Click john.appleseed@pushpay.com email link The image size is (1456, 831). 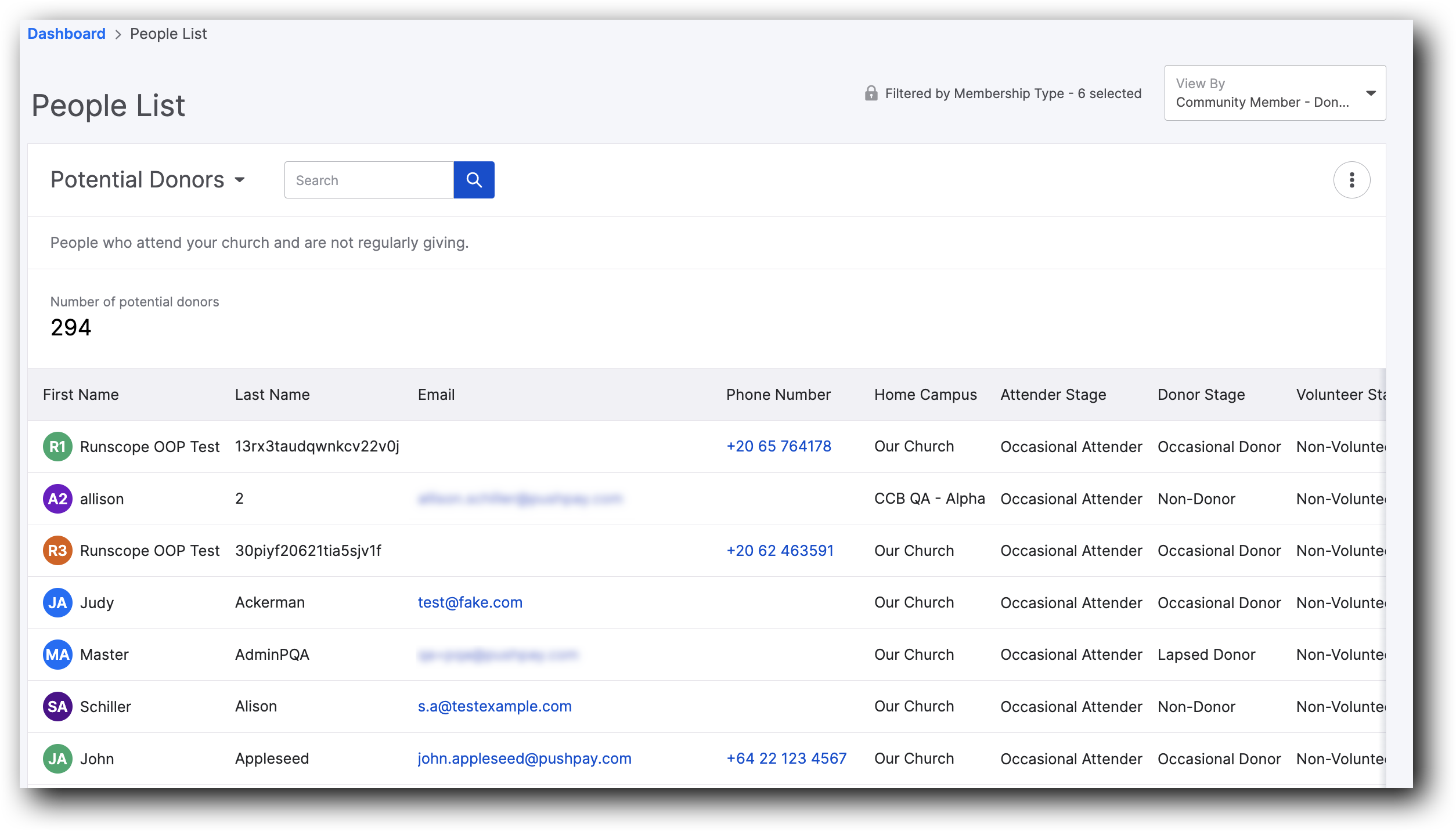click(524, 758)
